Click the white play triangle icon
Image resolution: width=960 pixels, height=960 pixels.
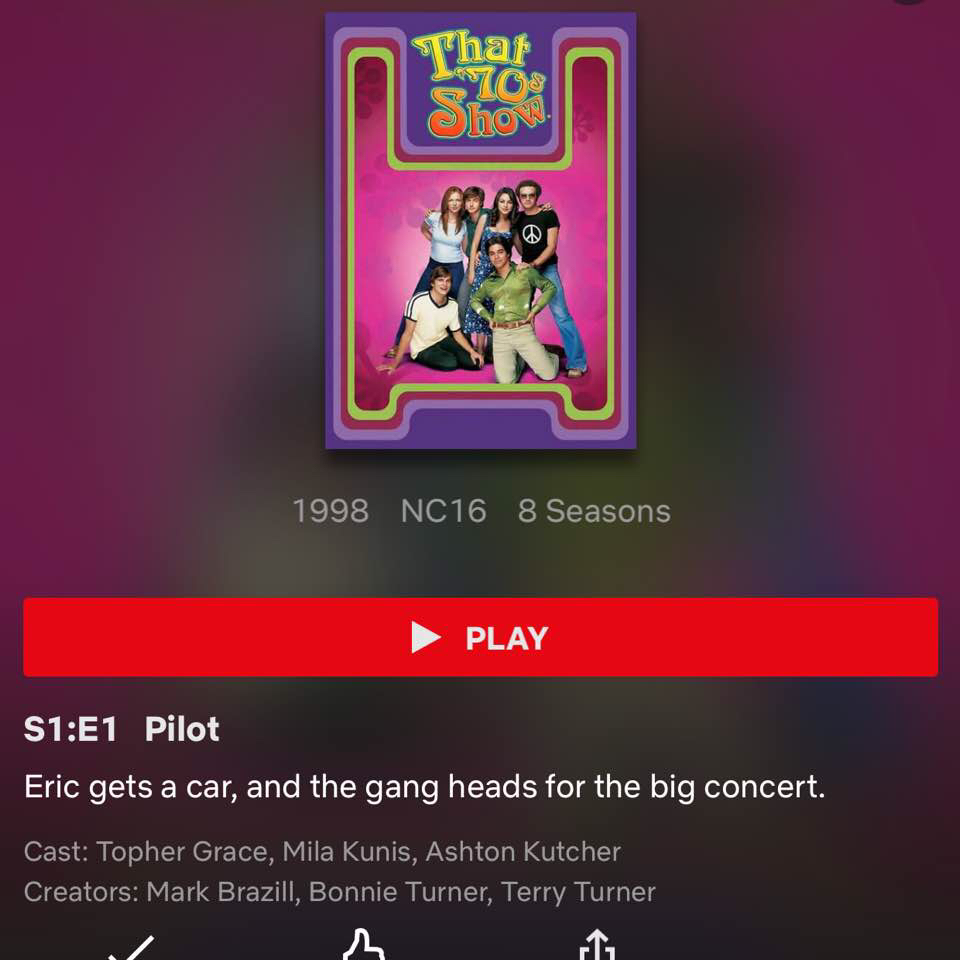click(x=426, y=637)
